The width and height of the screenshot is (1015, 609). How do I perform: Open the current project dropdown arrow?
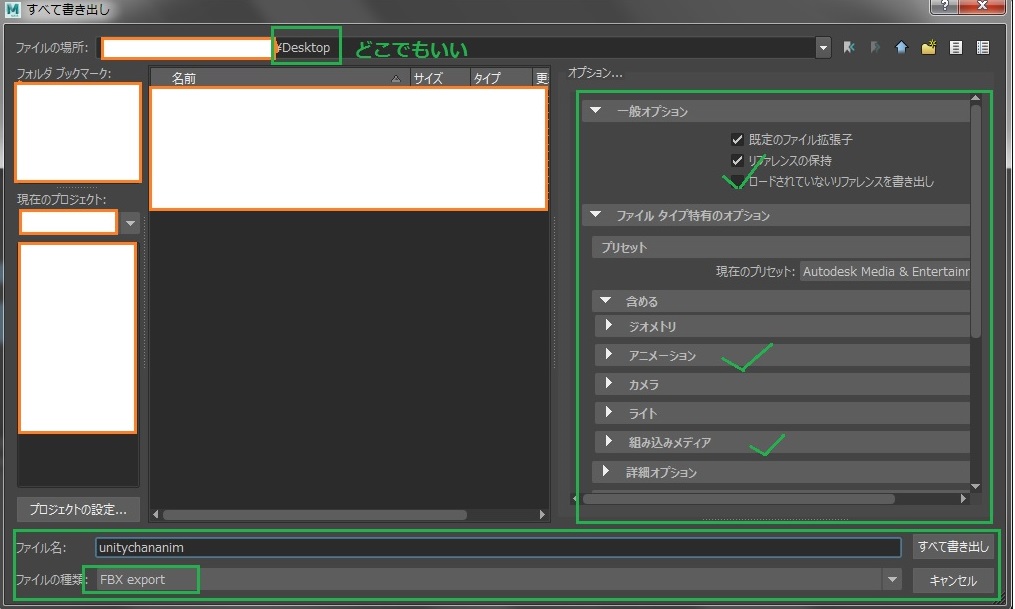pyautogui.click(x=130, y=223)
